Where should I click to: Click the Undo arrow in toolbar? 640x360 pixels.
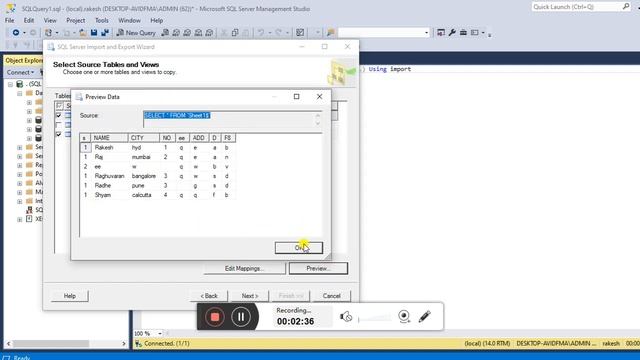coord(260,33)
